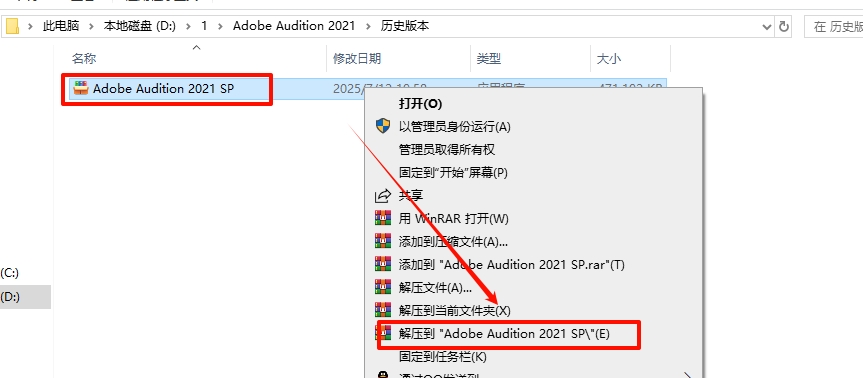Select 以管理员身份运行(A) menu entry
Screen dimensions: 863x378
455,127
